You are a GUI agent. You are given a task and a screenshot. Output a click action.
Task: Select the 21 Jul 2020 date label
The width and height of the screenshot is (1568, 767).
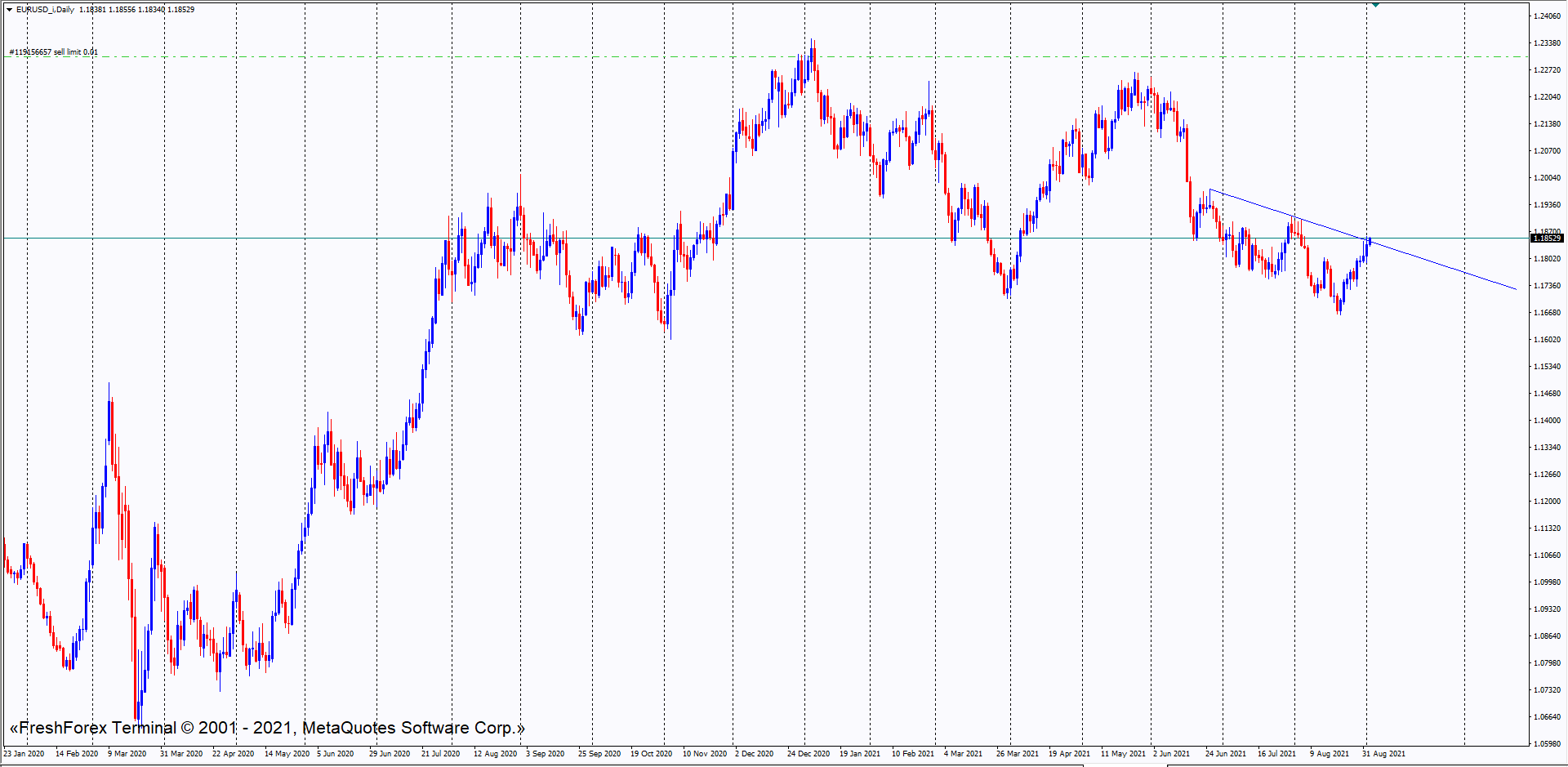(x=440, y=754)
